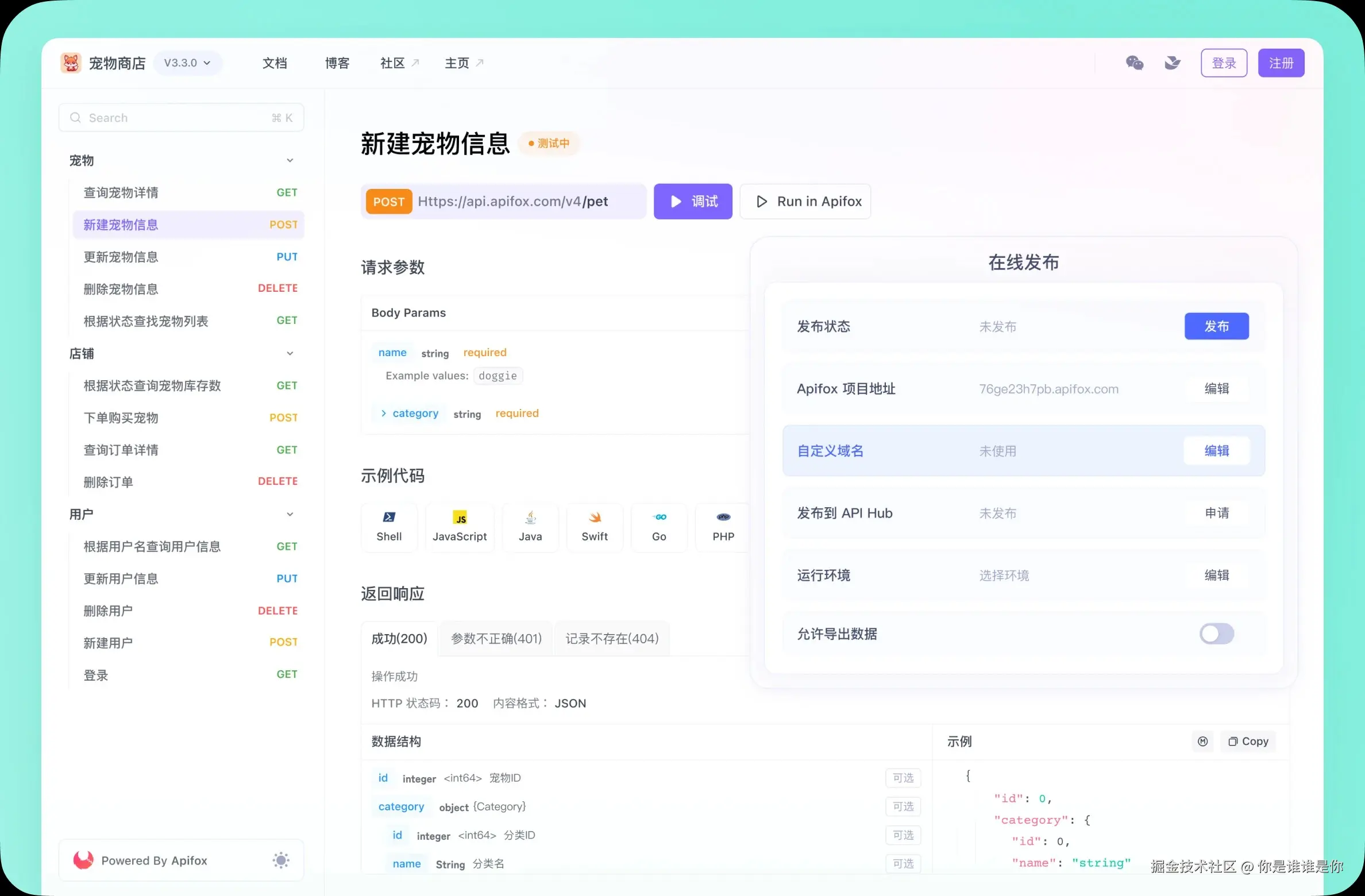The height and width of the screenshot is (896, 1365).
Task: Switch to the 参数不正确(401) tab
Action: point(495,638)
